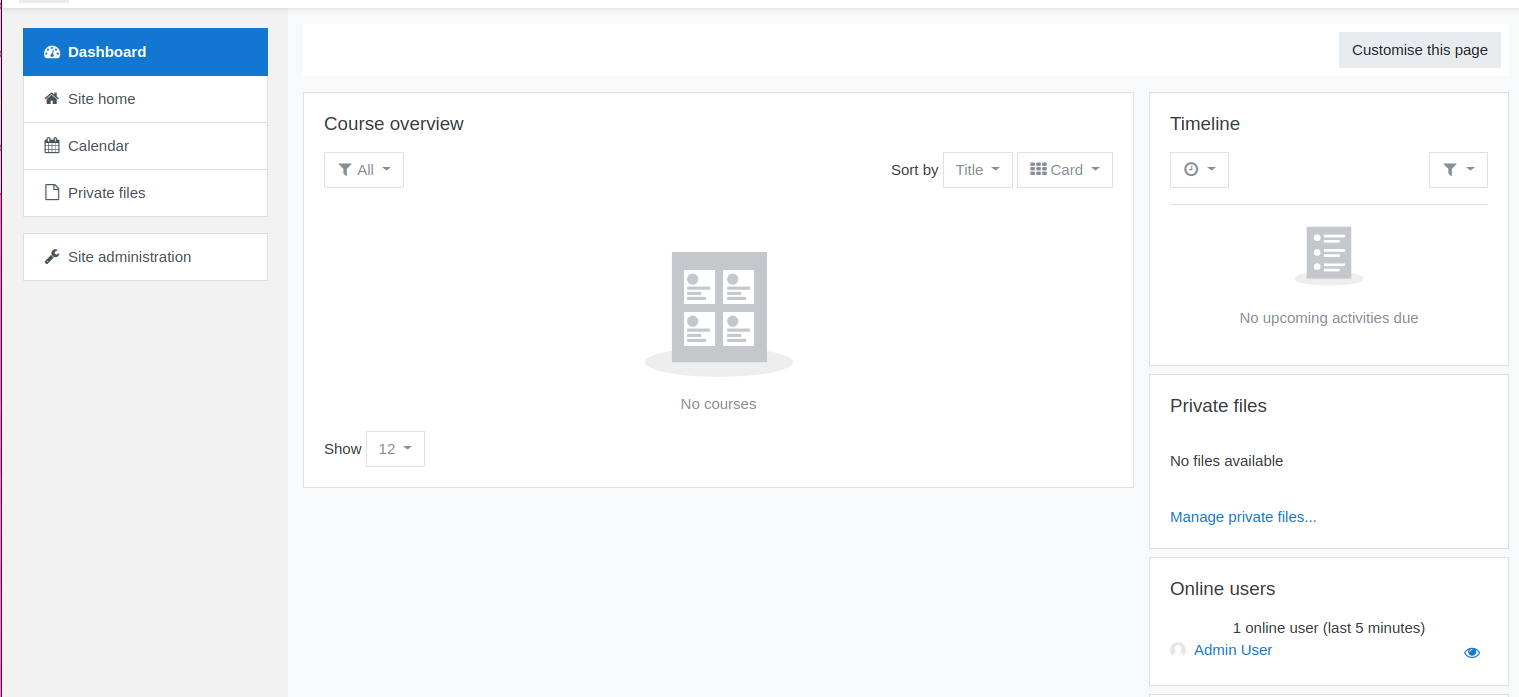Open the All courses filter dropdown
Viewport: 1519px width, 697px height.
[x=364, y=170]
